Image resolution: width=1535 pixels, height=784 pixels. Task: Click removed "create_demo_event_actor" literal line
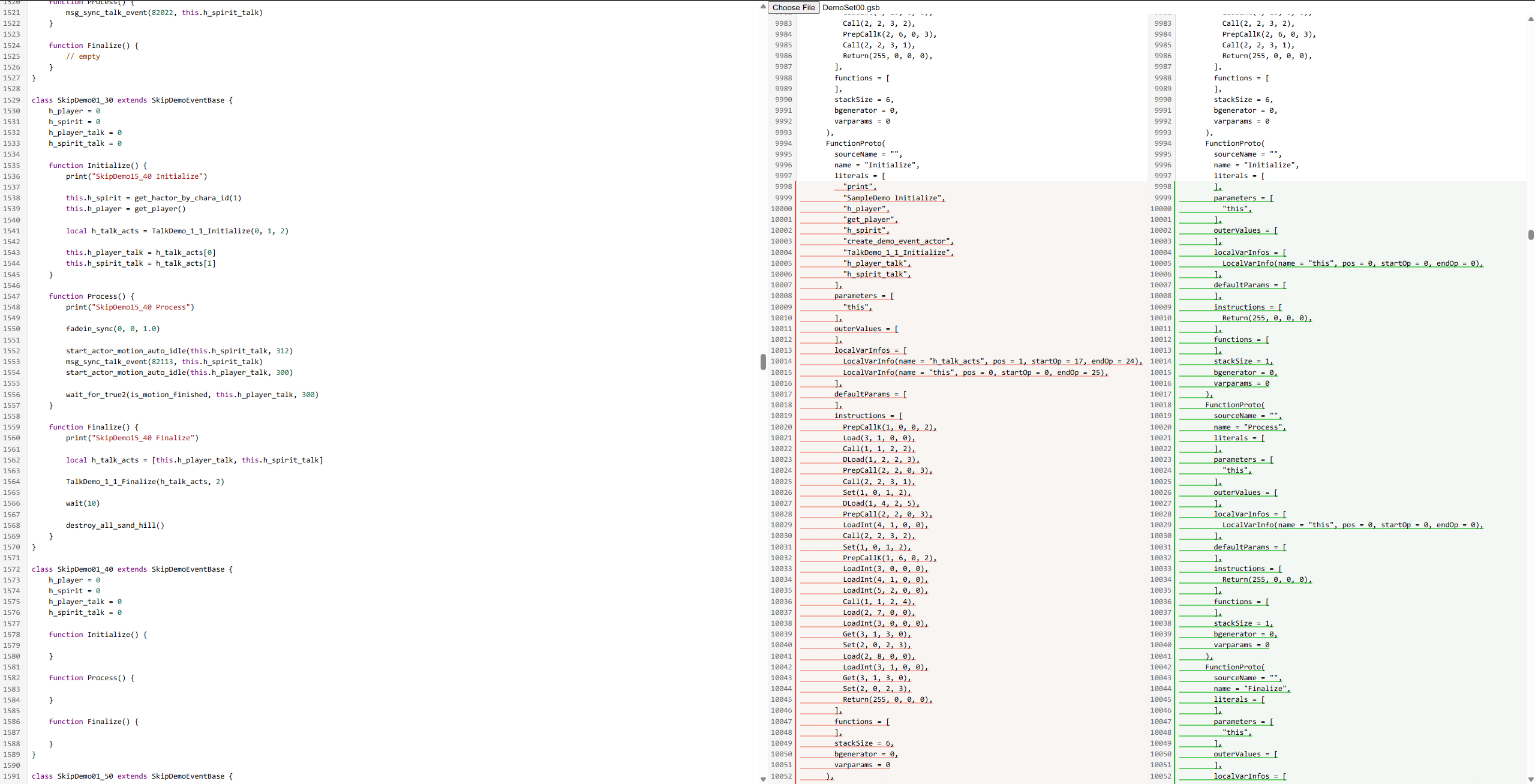(x=897, y=241)
